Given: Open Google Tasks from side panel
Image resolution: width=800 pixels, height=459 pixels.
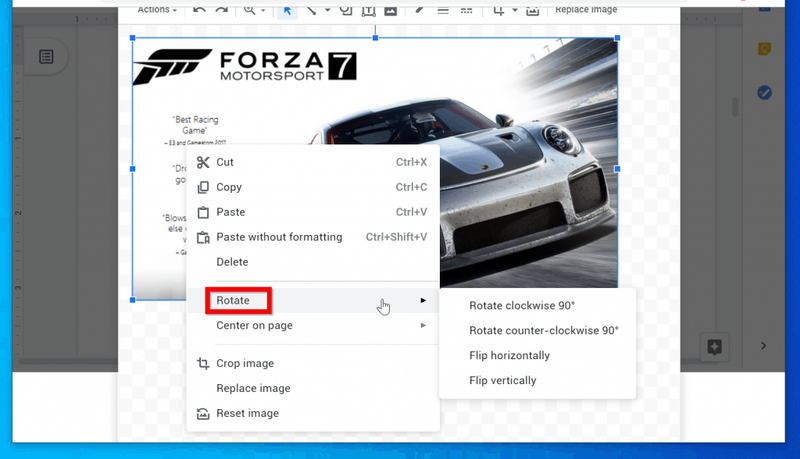Looking at the screenshot, I should [x=764, y=92].
